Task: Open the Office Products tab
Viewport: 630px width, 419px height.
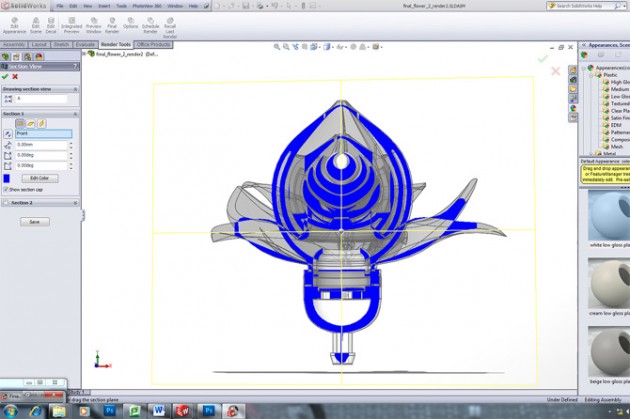Action: [154, 45]
